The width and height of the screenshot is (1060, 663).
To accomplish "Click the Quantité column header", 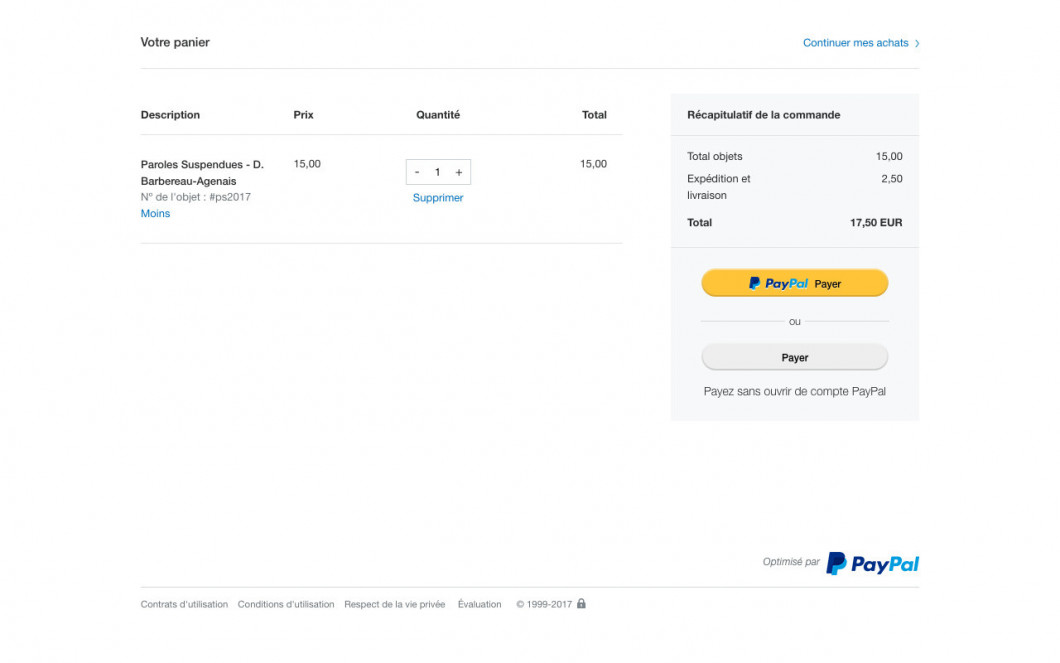I will (x=438, y=115).
